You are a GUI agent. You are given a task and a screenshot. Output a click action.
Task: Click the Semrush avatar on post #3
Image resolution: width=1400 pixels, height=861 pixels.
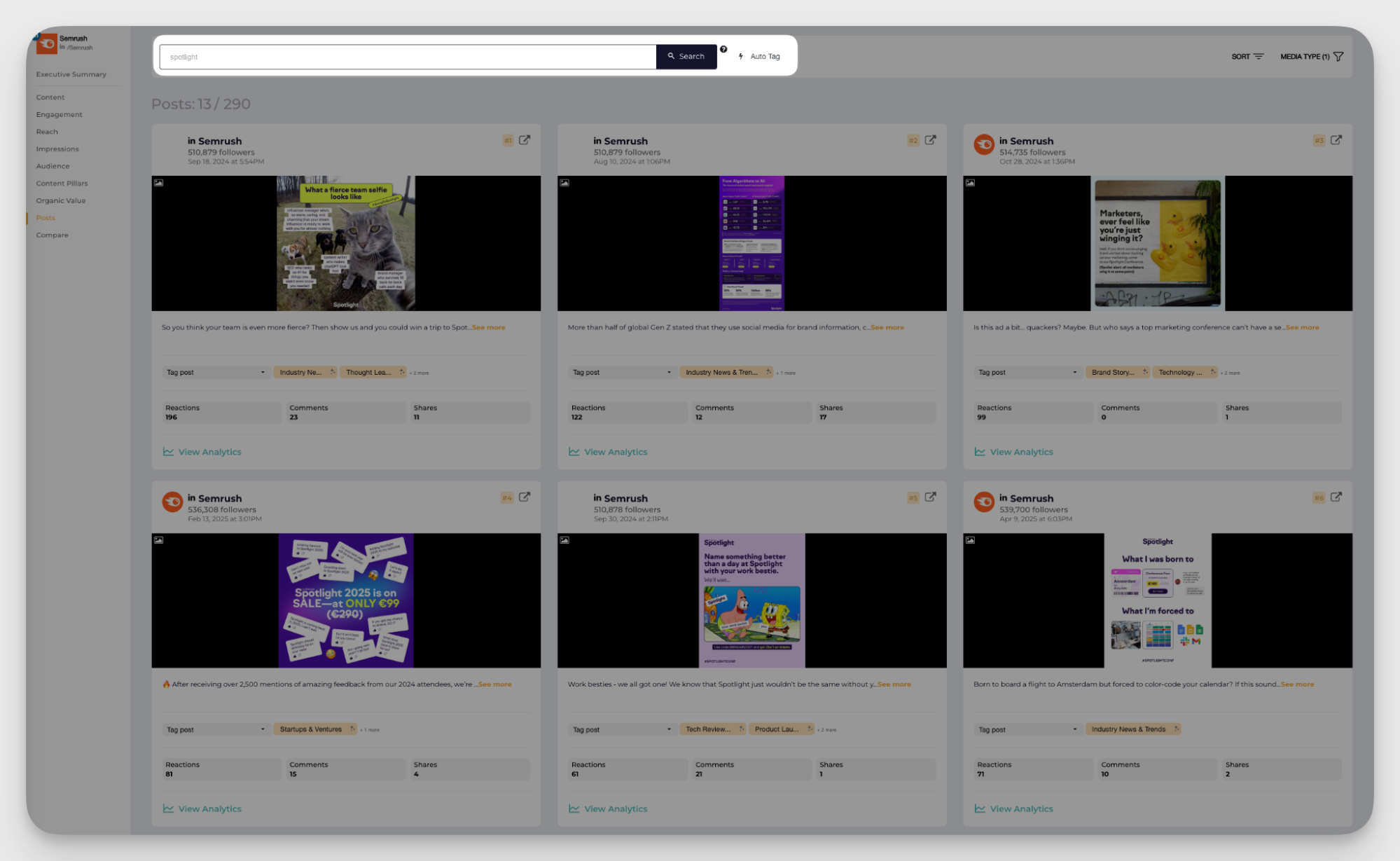coord(984,144)
